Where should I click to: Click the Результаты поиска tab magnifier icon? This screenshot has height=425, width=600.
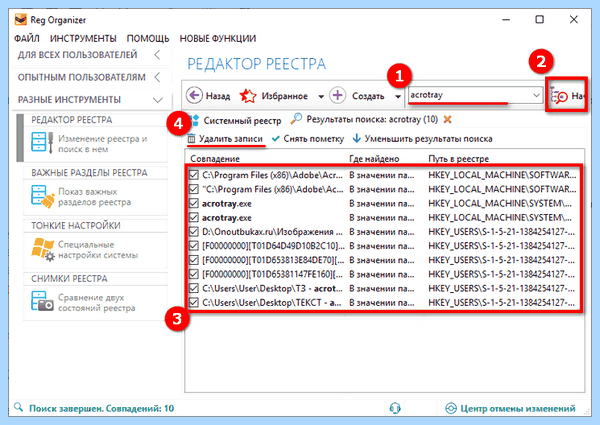296,119
